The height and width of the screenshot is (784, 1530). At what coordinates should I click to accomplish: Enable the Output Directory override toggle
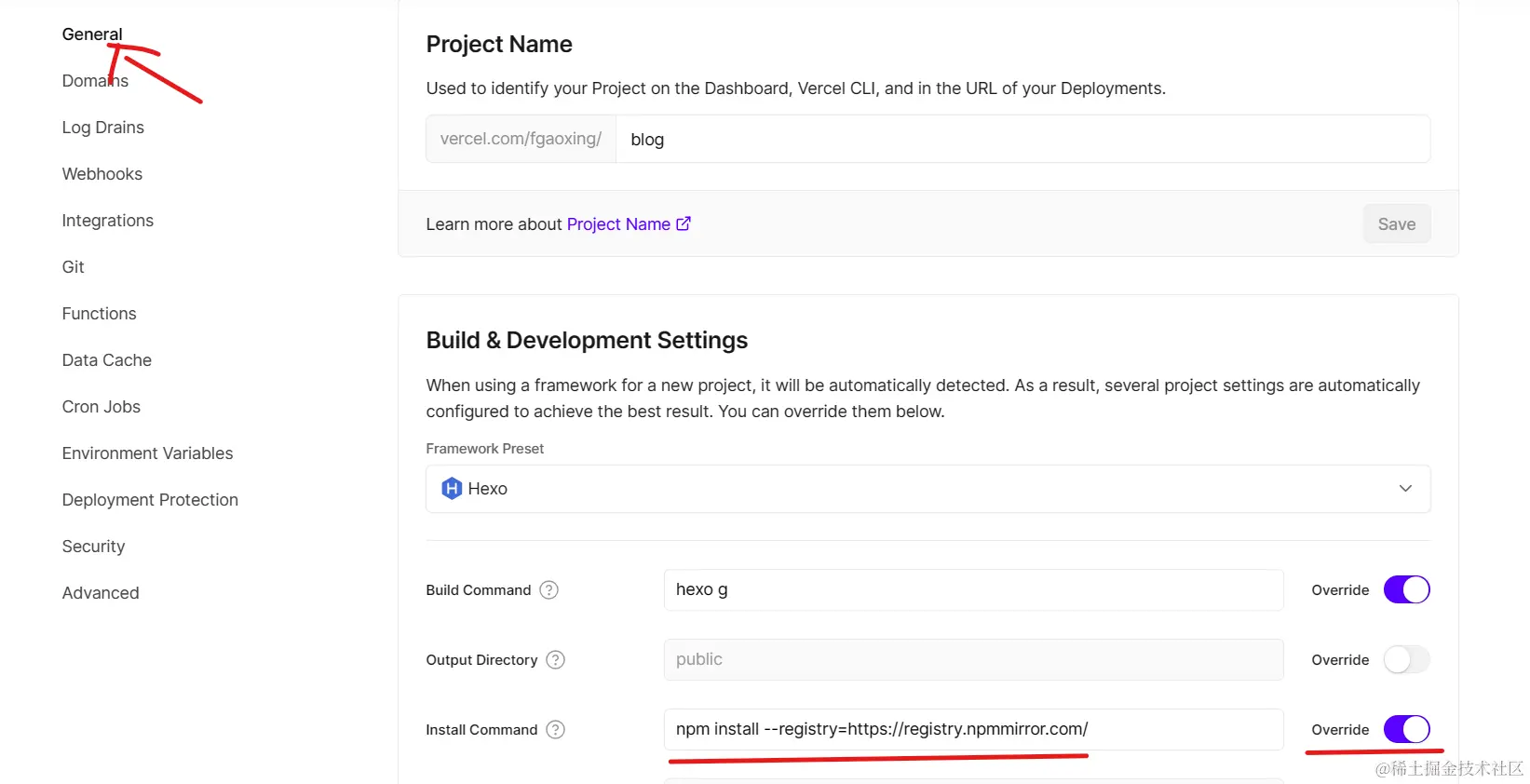click(1406, 660)
